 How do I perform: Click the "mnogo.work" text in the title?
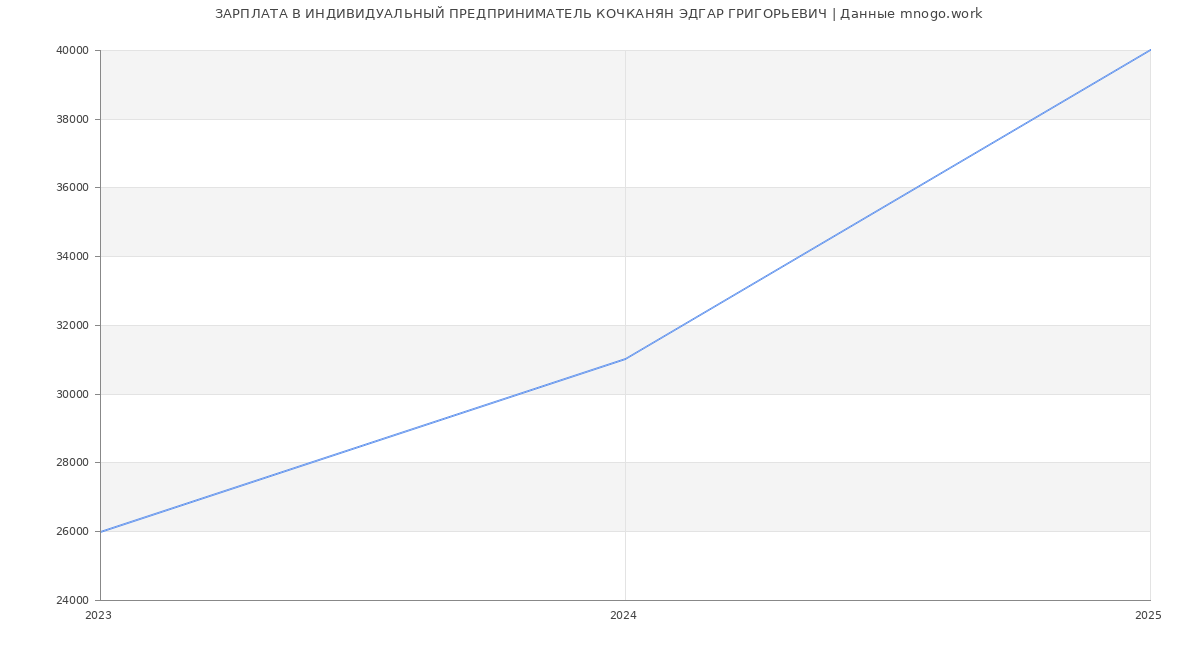[x=941, y=14]
